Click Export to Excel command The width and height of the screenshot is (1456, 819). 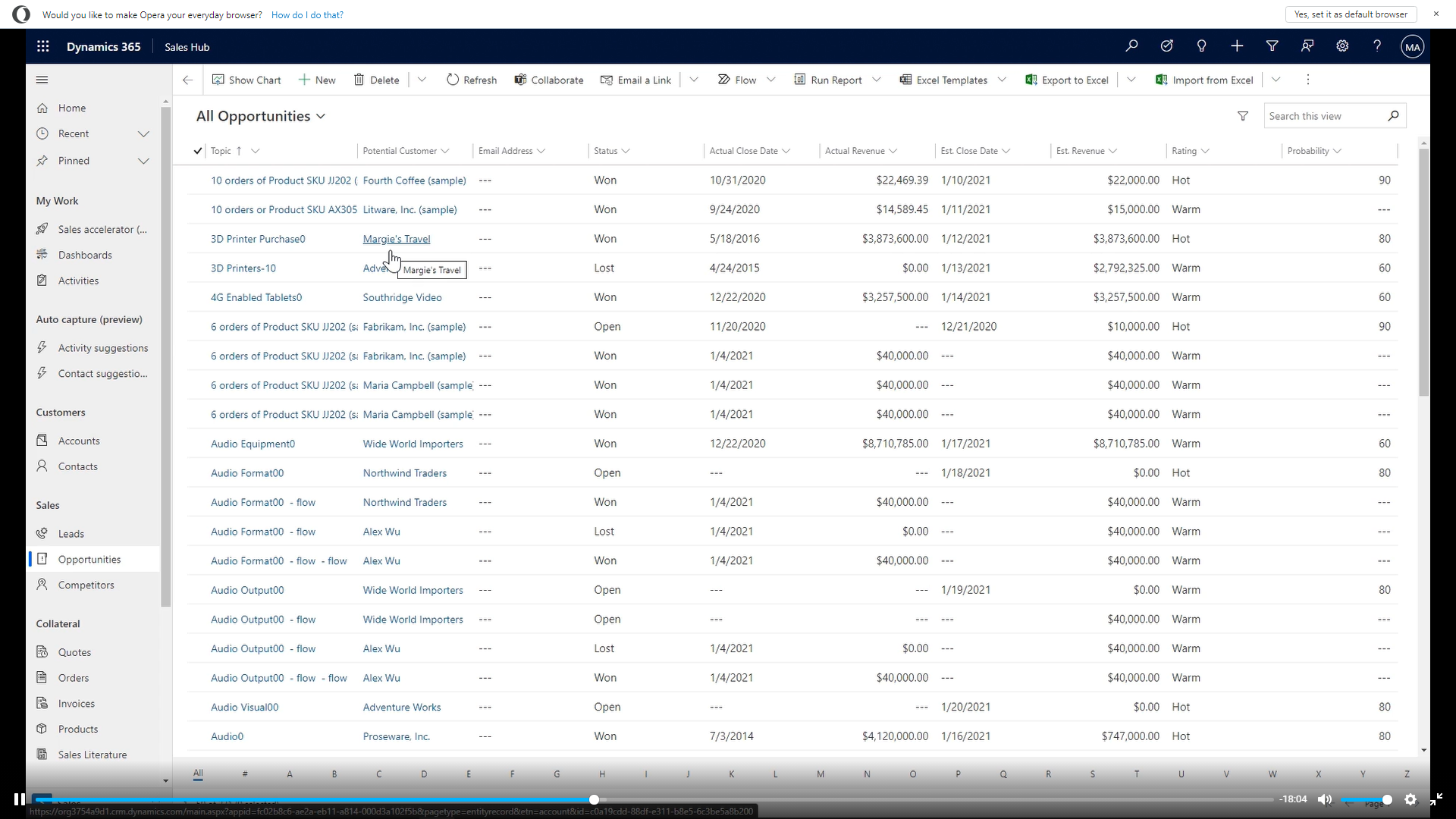[1067, 80]
